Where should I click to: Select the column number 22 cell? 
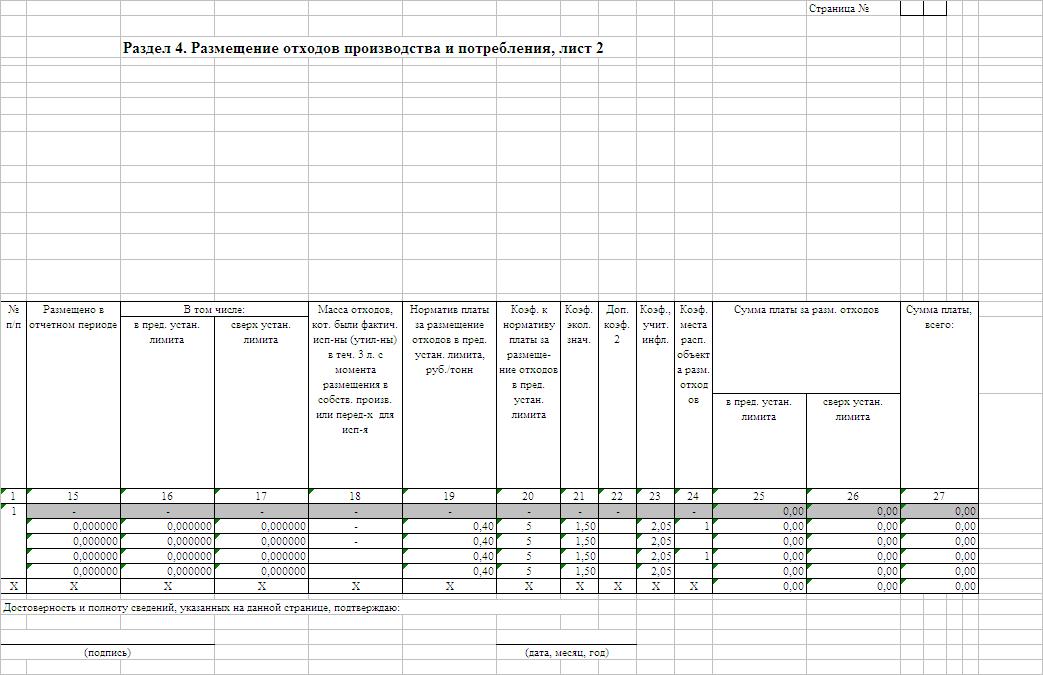pyautogui.click(x=617, y=496)
